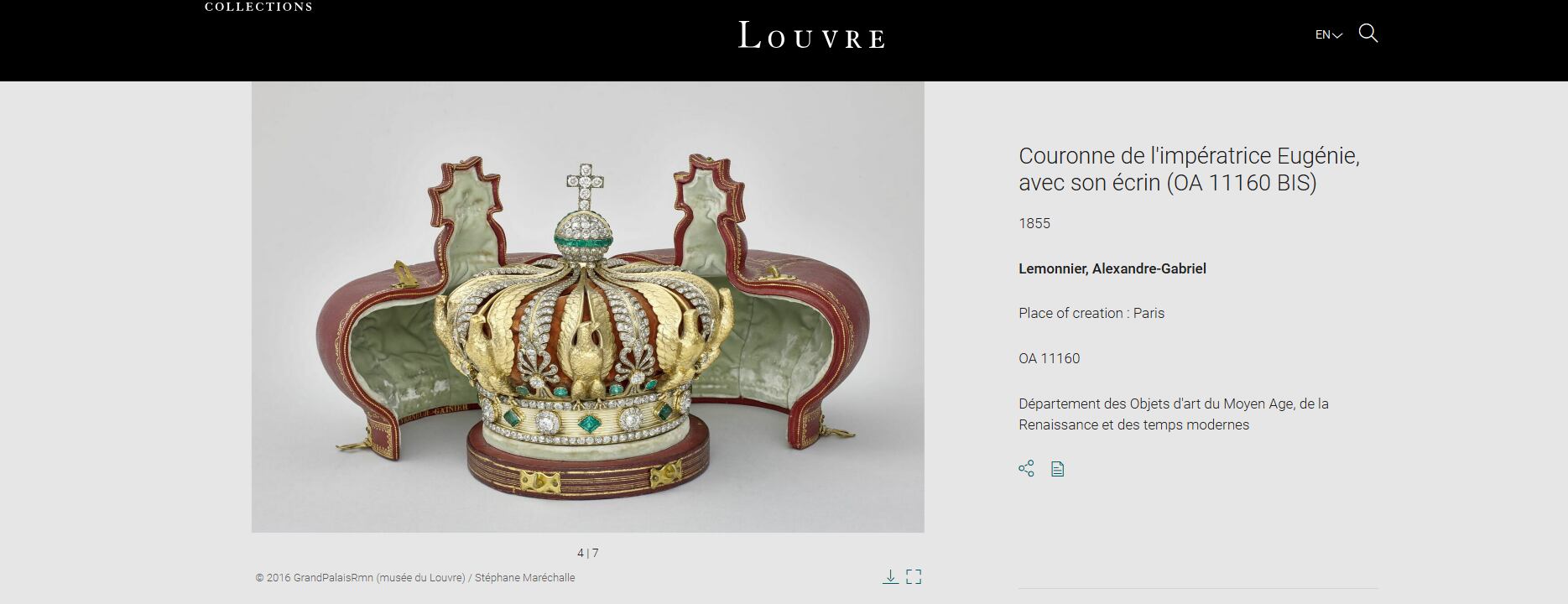Share this artwork page

click(x=1026, y=469)
